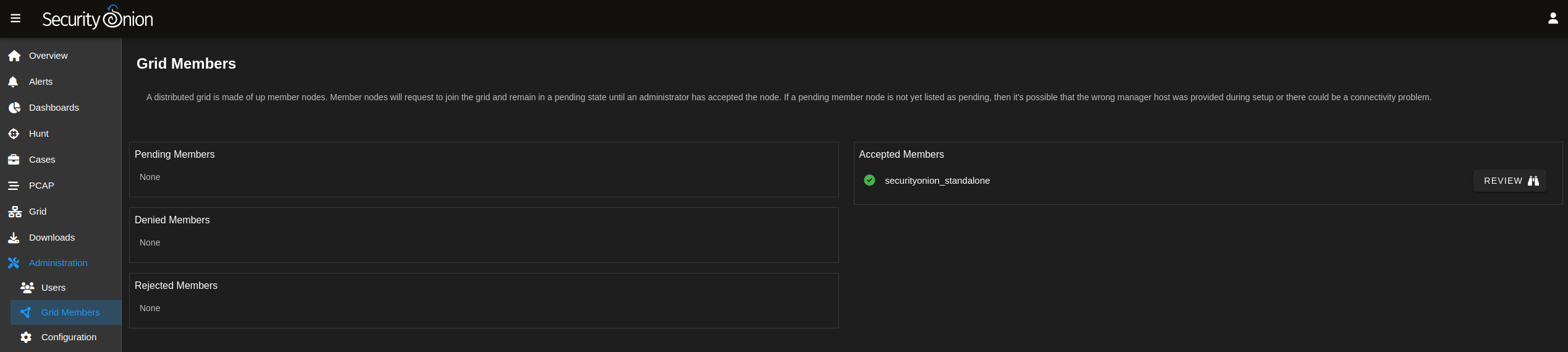
Task: Select securityonion_standalone member name
Action: 937,181
